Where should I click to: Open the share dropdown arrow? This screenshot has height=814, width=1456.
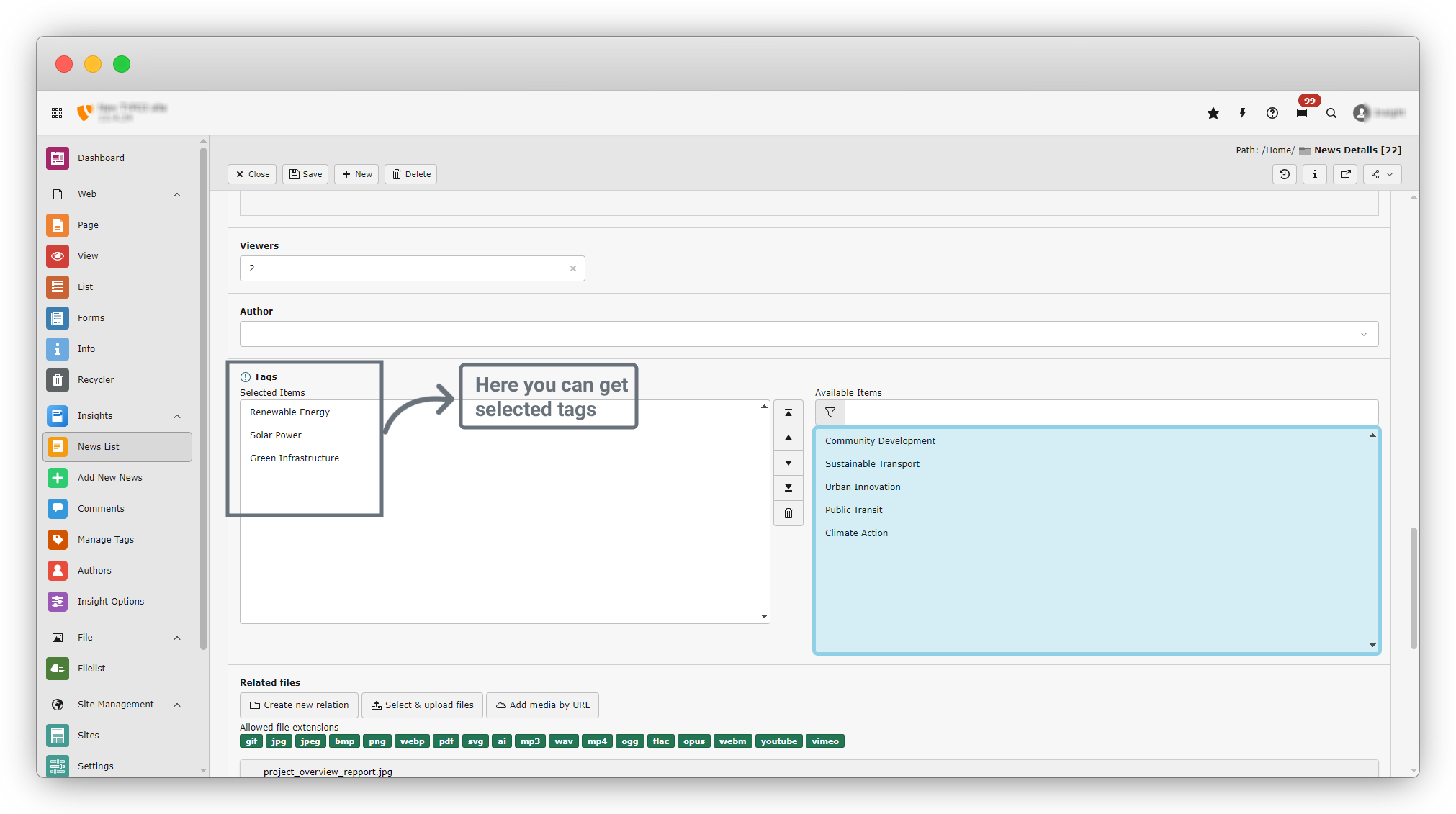(x=1390, y=174)
